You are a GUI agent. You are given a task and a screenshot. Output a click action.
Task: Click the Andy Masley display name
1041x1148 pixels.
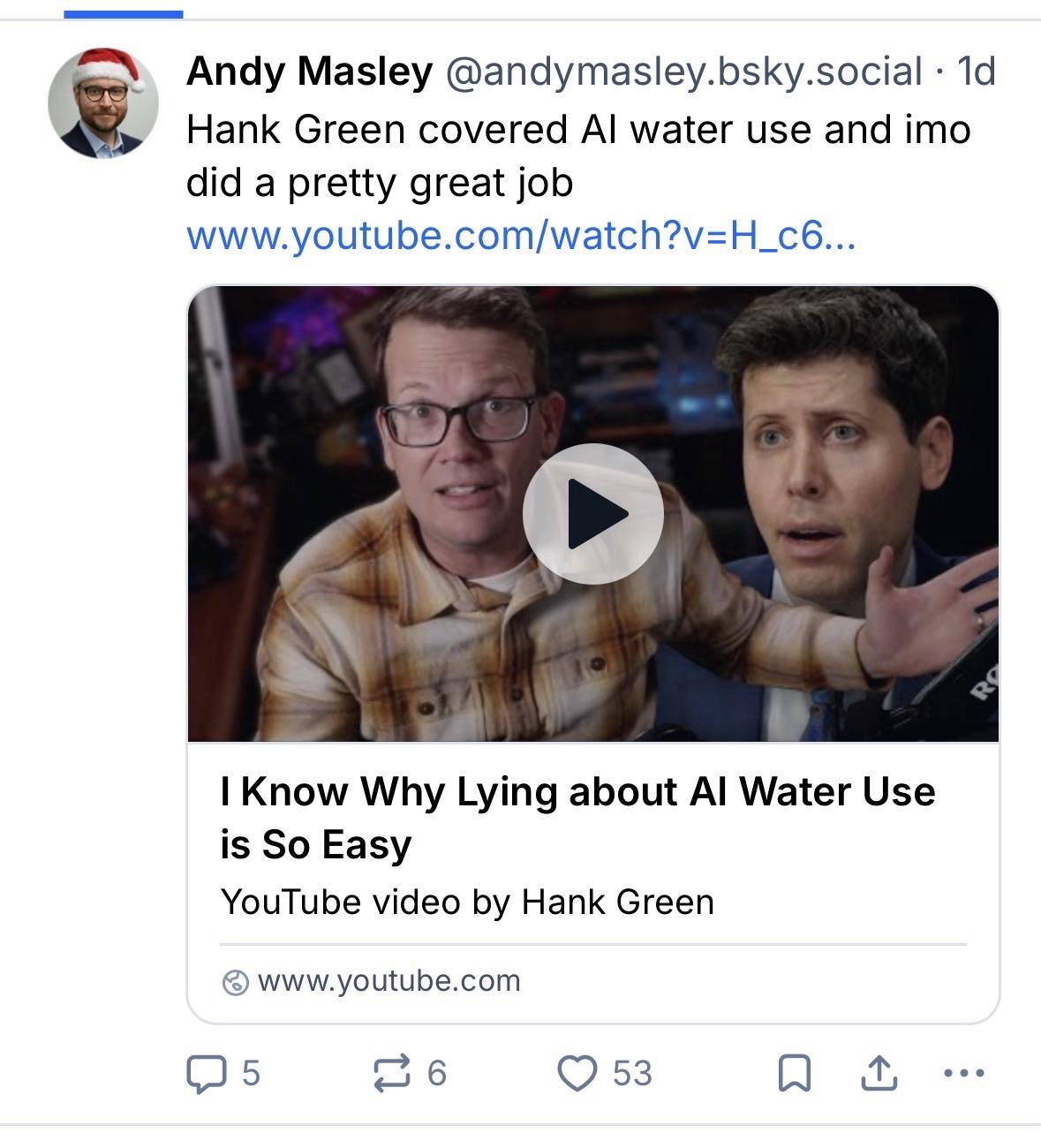(309, 72)
